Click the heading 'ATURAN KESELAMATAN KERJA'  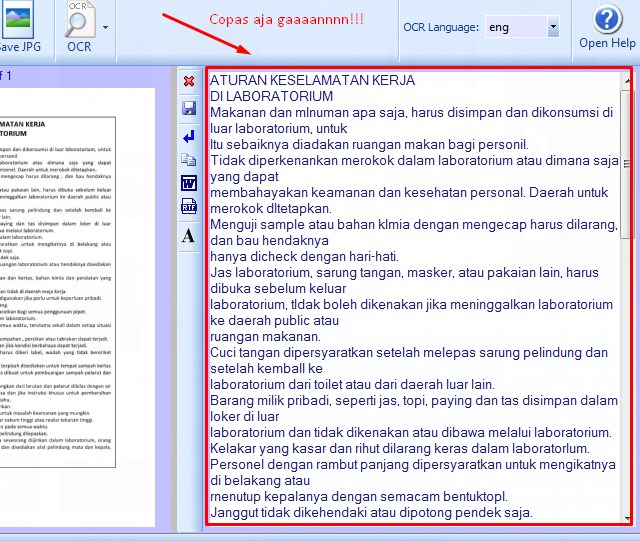(312, 80)
